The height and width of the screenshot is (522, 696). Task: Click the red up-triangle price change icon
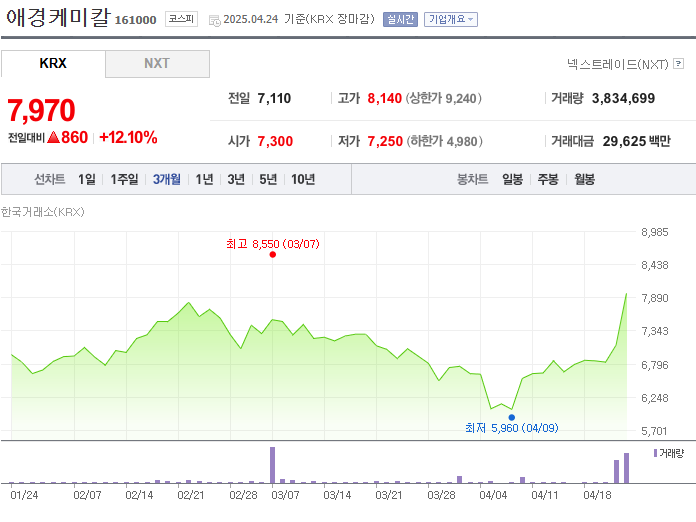(x=53, y=137)
